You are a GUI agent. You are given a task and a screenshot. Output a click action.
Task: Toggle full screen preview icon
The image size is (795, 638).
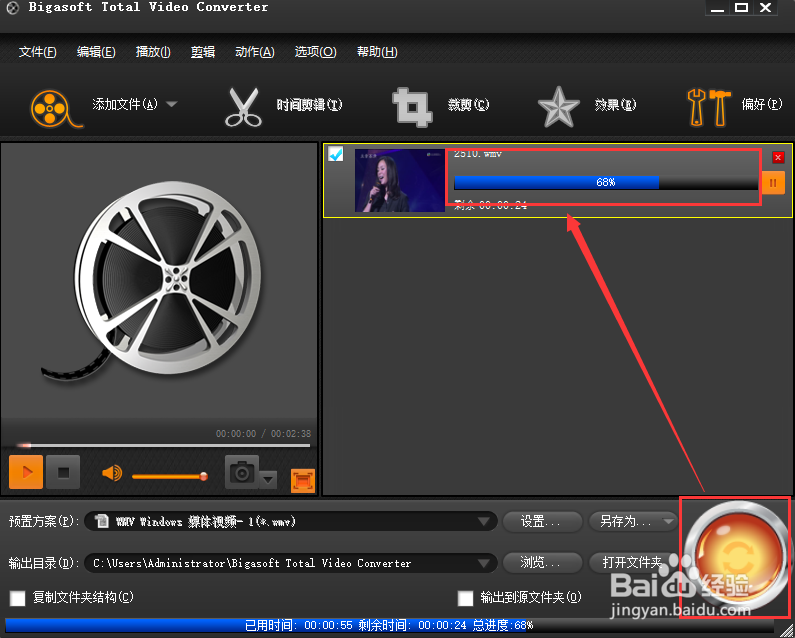tap(303, 480)
